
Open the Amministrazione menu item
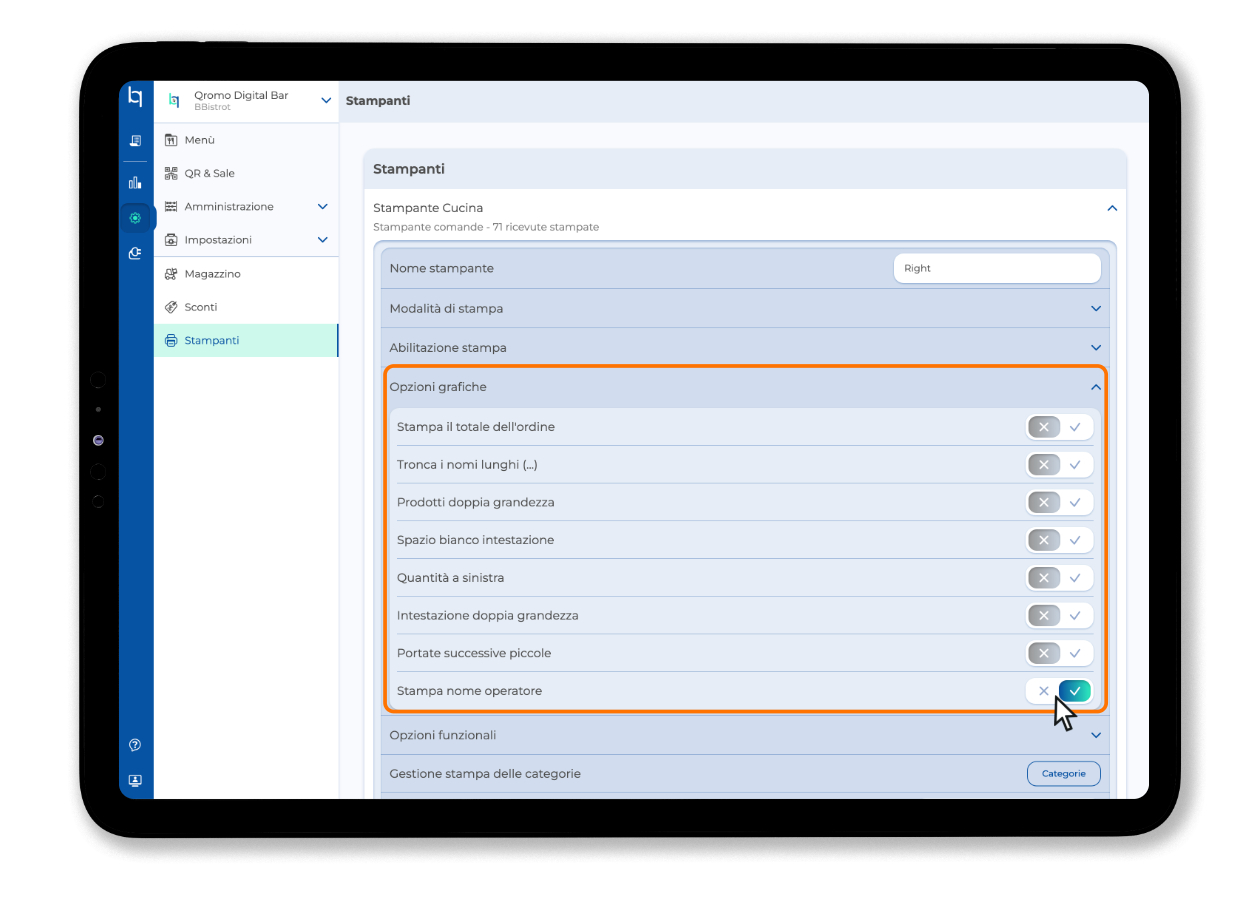246,207
